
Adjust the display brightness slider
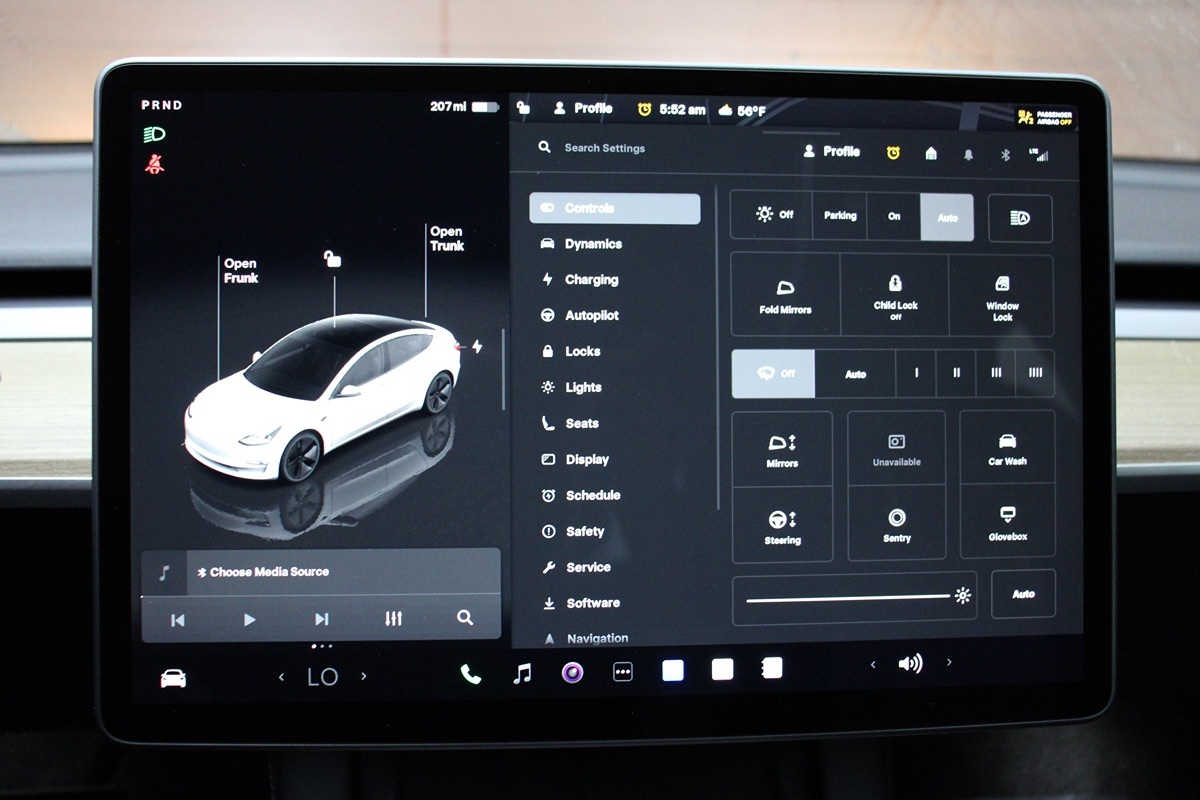click(x=850, y=598)
